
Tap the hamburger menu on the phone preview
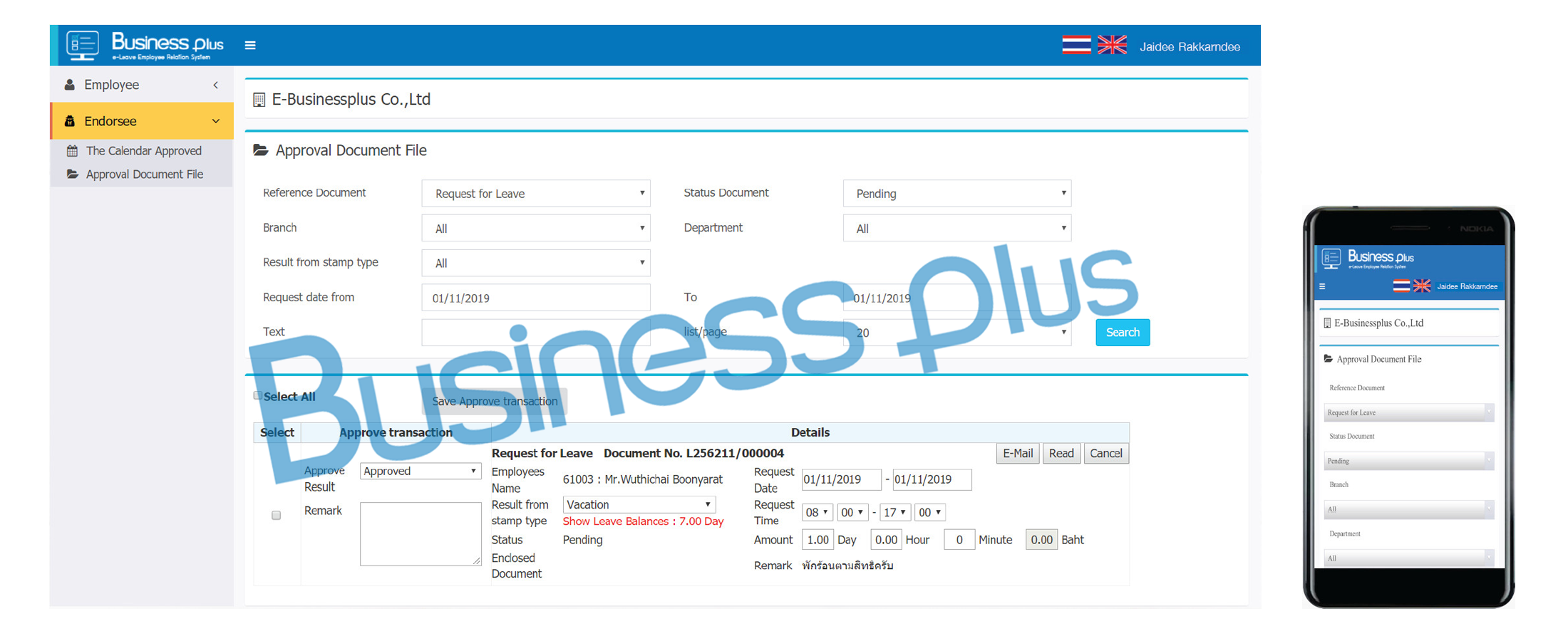(x=1322, y=286)
